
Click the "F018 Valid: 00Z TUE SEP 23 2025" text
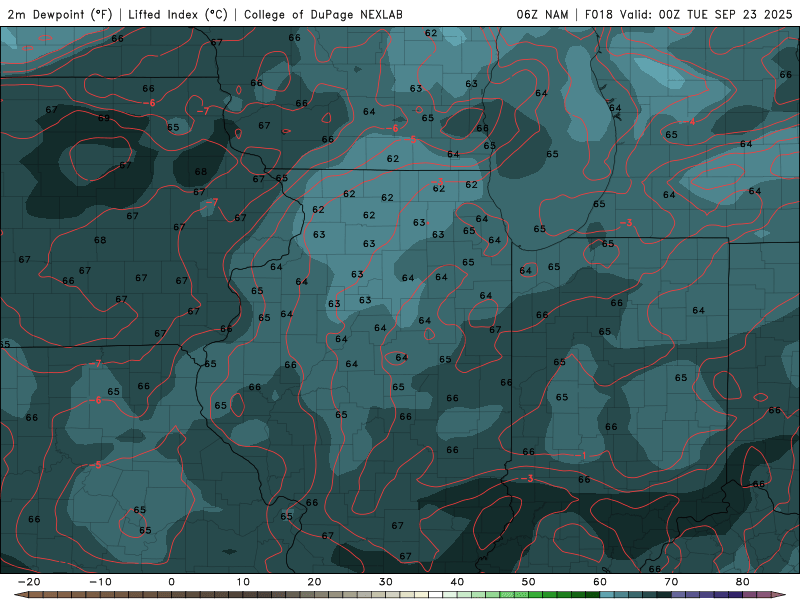pos(688,14)
